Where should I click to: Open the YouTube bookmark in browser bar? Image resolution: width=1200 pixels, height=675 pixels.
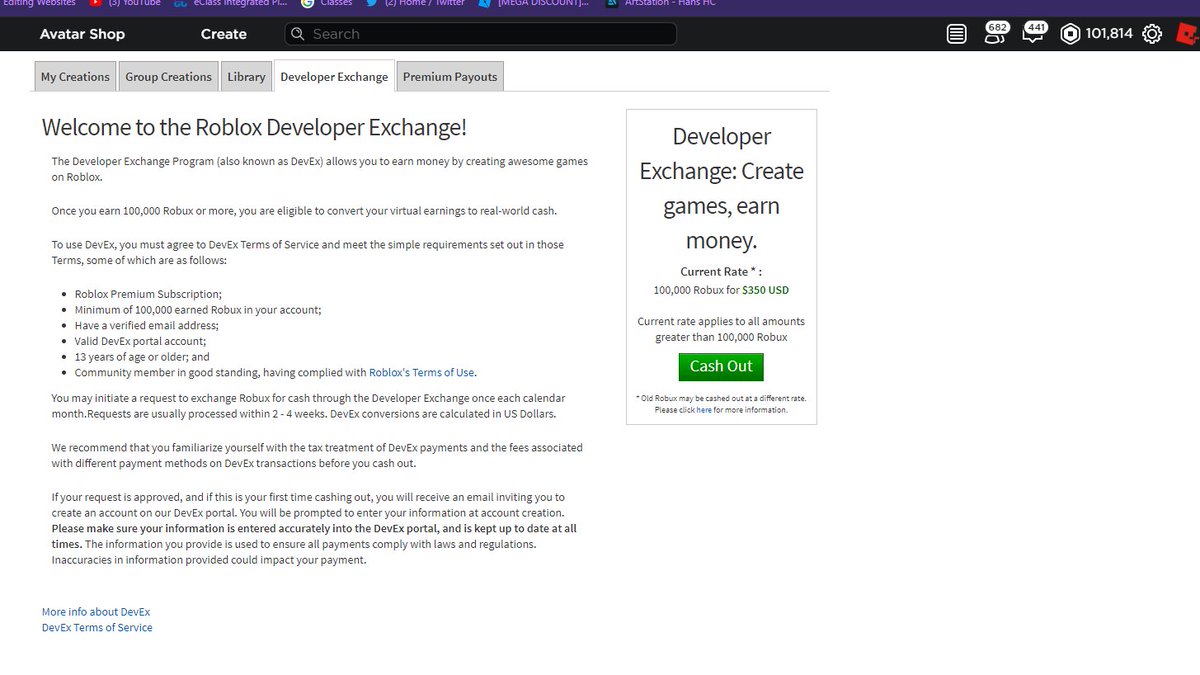coord(124,3)
